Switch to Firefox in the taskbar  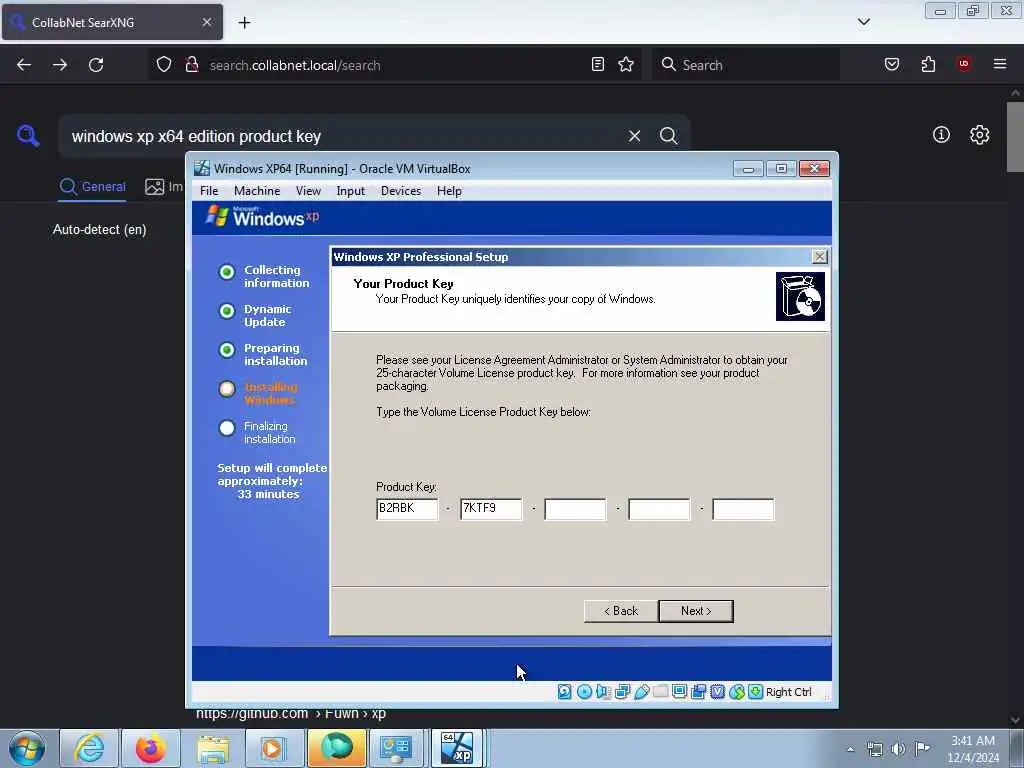(x=151, y=748)
